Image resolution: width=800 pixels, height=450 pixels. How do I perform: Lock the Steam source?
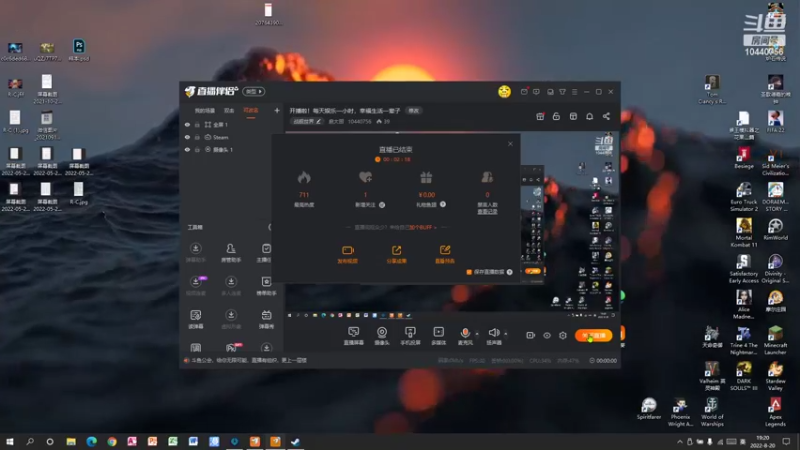[197, 137]
